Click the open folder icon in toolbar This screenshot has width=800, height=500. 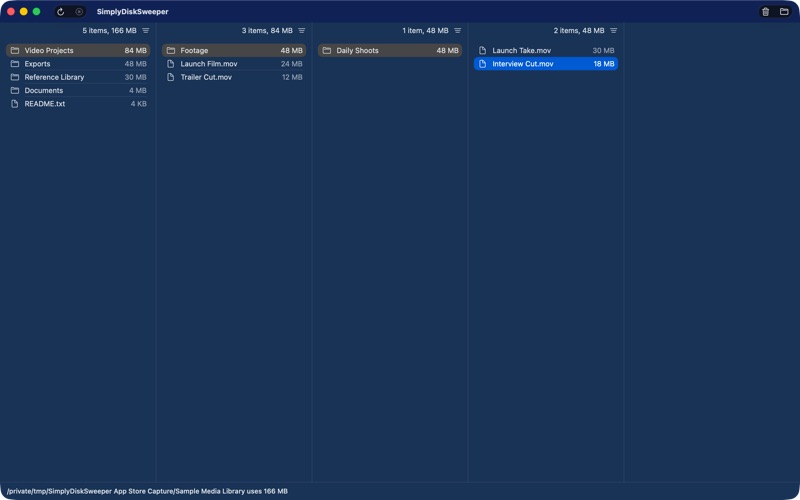784,12
